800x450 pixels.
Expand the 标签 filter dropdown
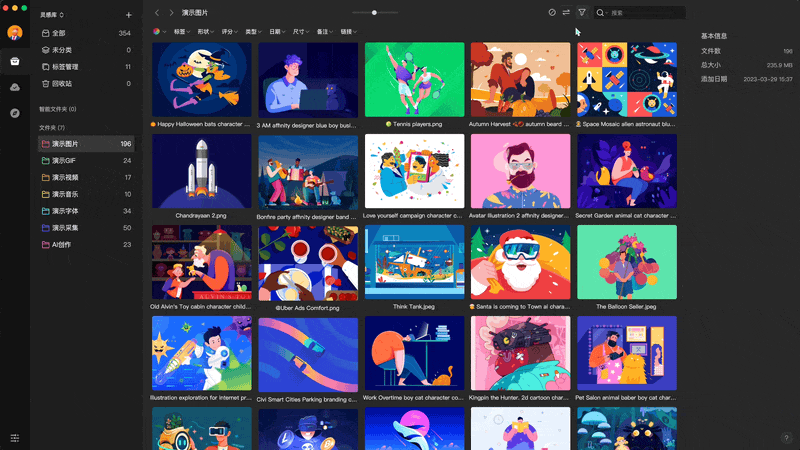coord(183,32)
